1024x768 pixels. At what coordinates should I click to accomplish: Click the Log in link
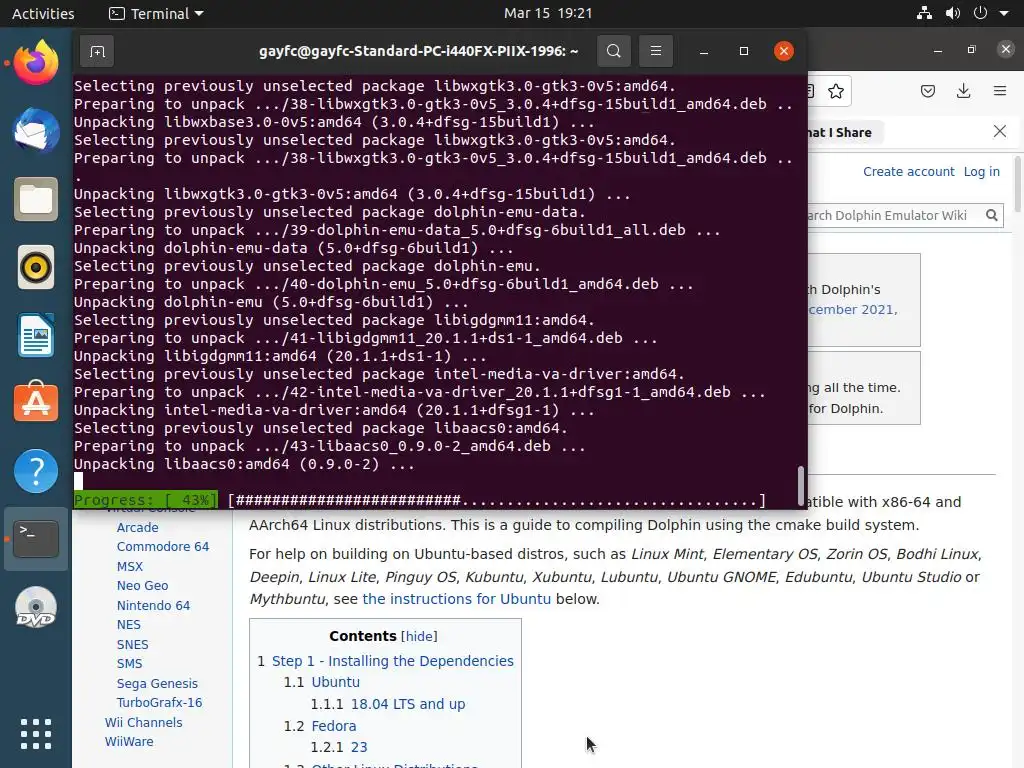pos(982,171)
